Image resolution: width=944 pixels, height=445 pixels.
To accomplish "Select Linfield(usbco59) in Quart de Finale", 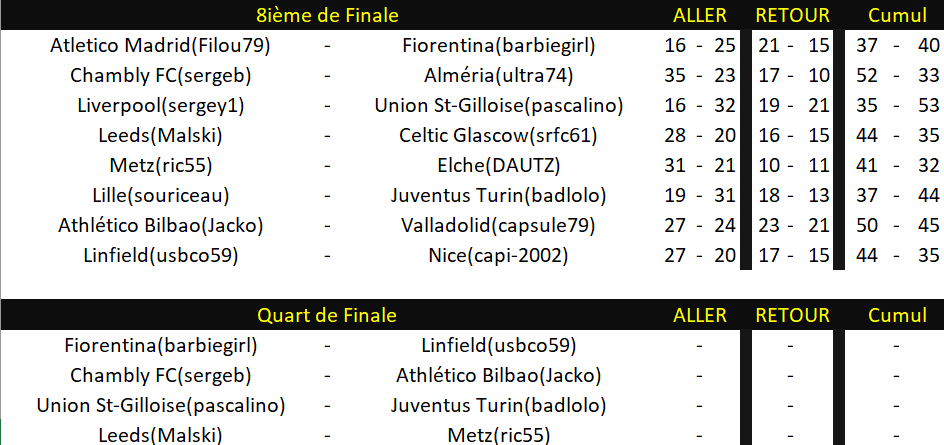I will [498, 345].
